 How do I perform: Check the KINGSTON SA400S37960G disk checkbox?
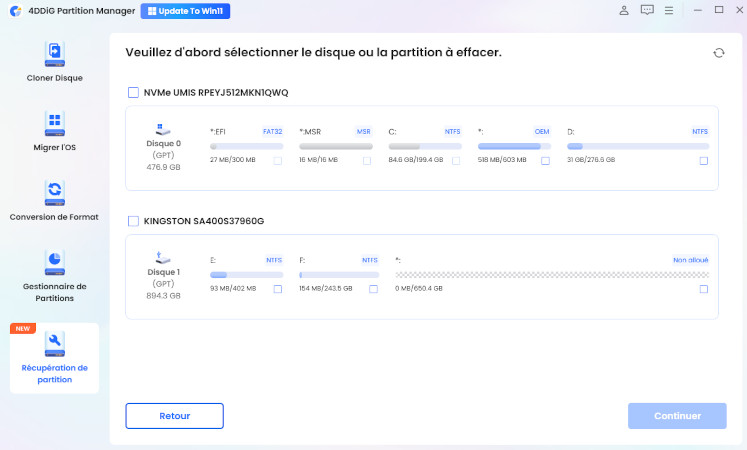pos(133,221)
